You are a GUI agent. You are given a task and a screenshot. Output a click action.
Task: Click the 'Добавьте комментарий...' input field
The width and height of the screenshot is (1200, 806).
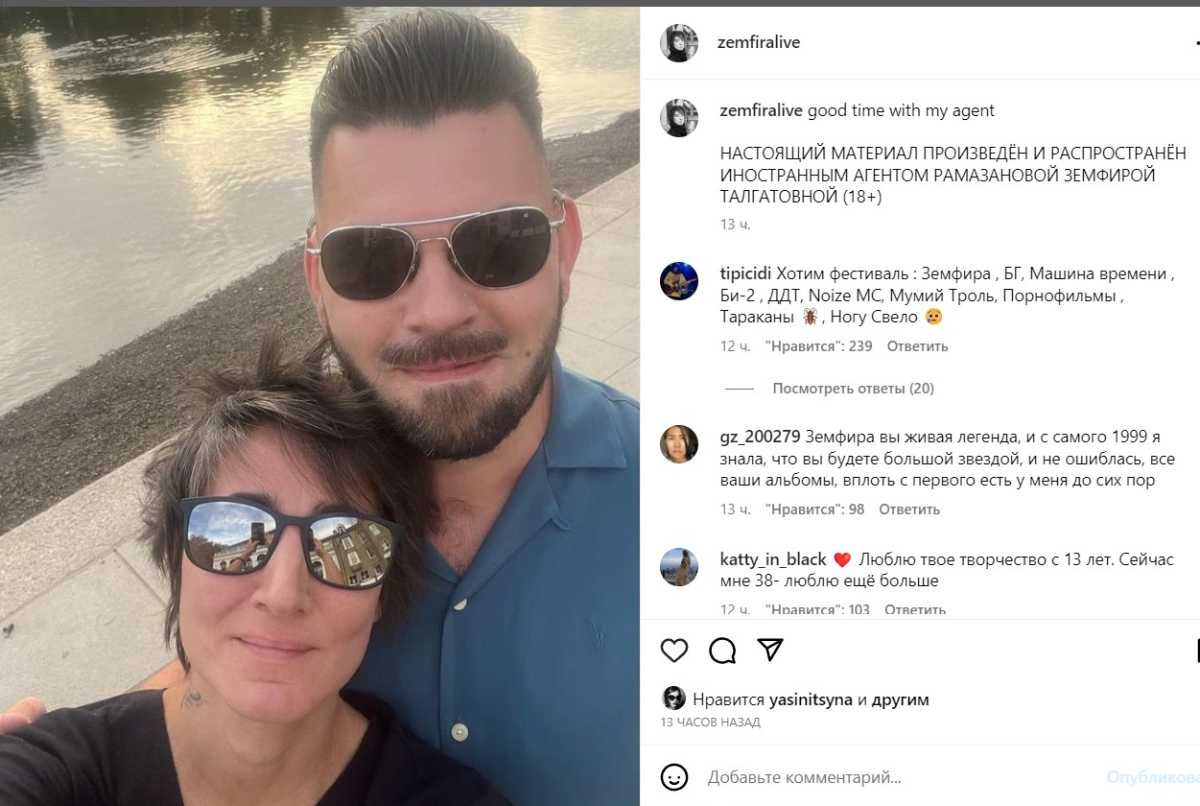[900, 777]
